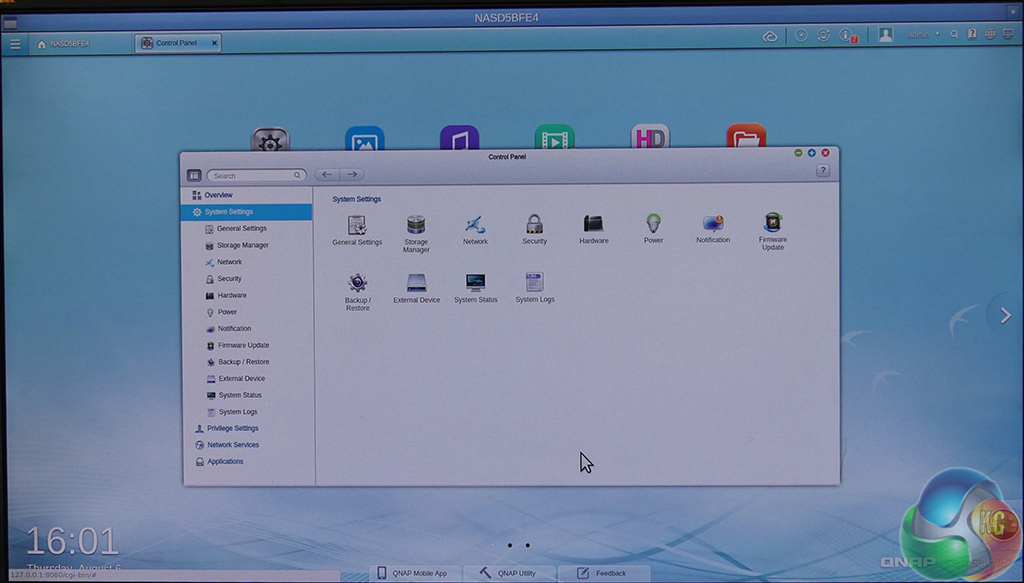Select Overview in the sidebar

(218, 195)
